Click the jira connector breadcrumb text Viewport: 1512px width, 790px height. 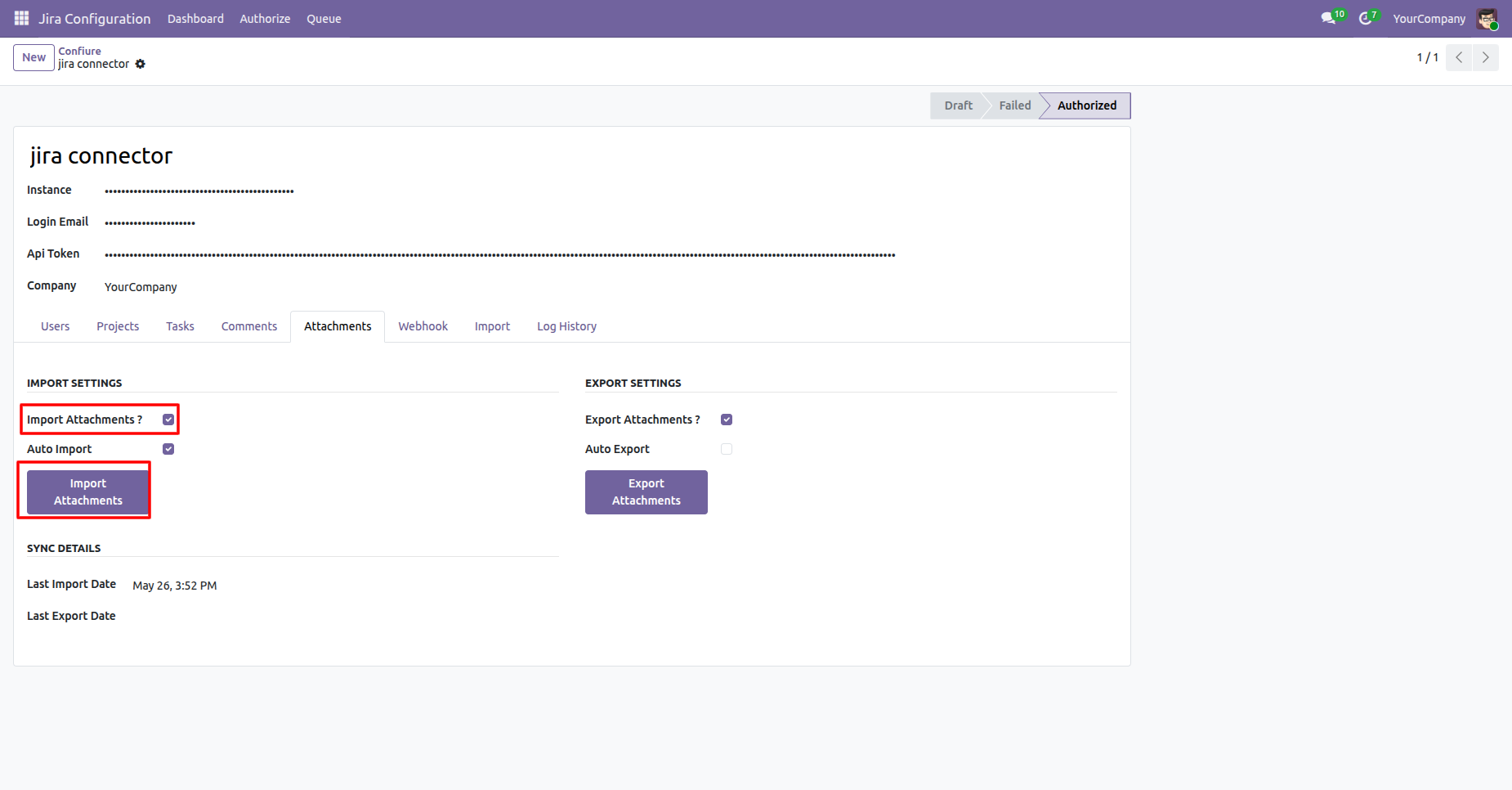point(94,64)
